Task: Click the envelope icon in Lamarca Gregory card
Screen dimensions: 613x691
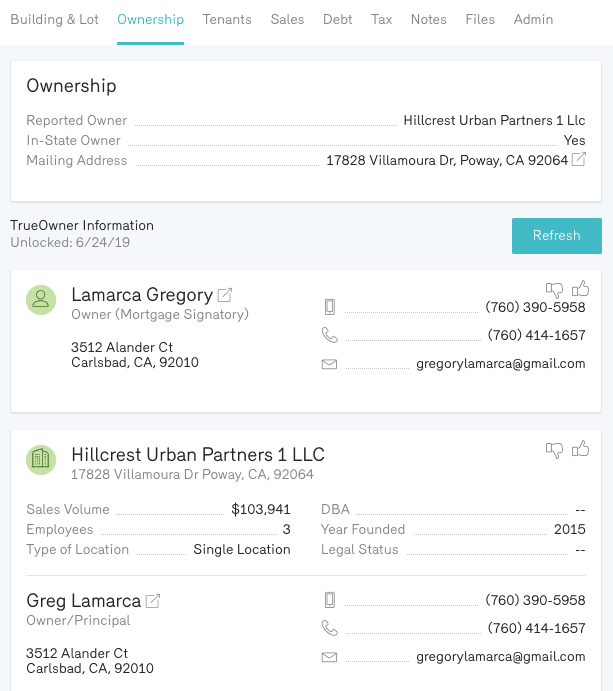Action: [329, 364]
